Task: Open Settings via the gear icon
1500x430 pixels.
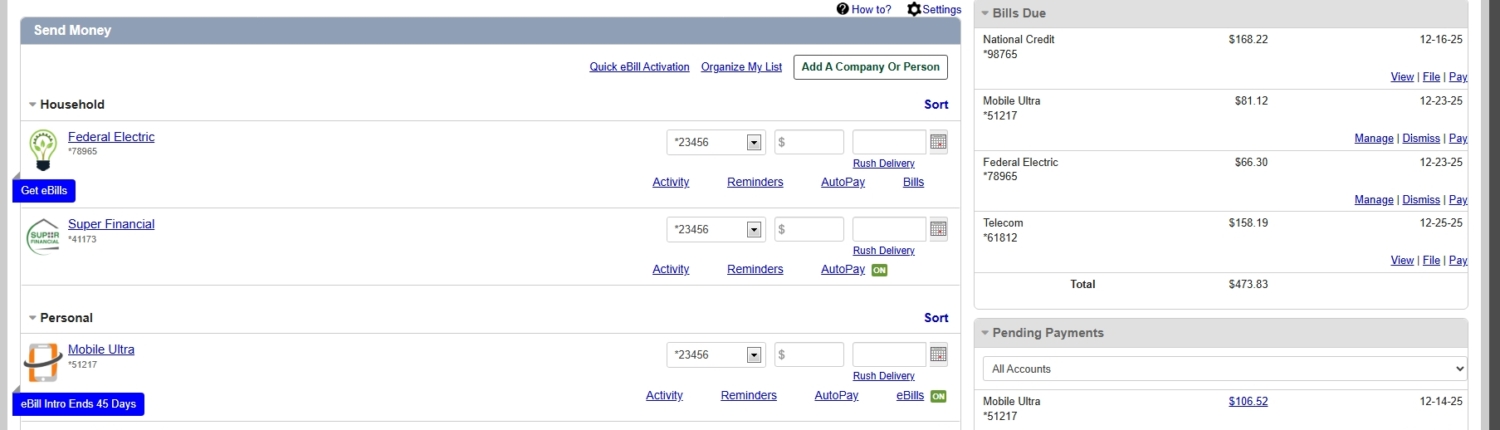Action: [914, 9]
